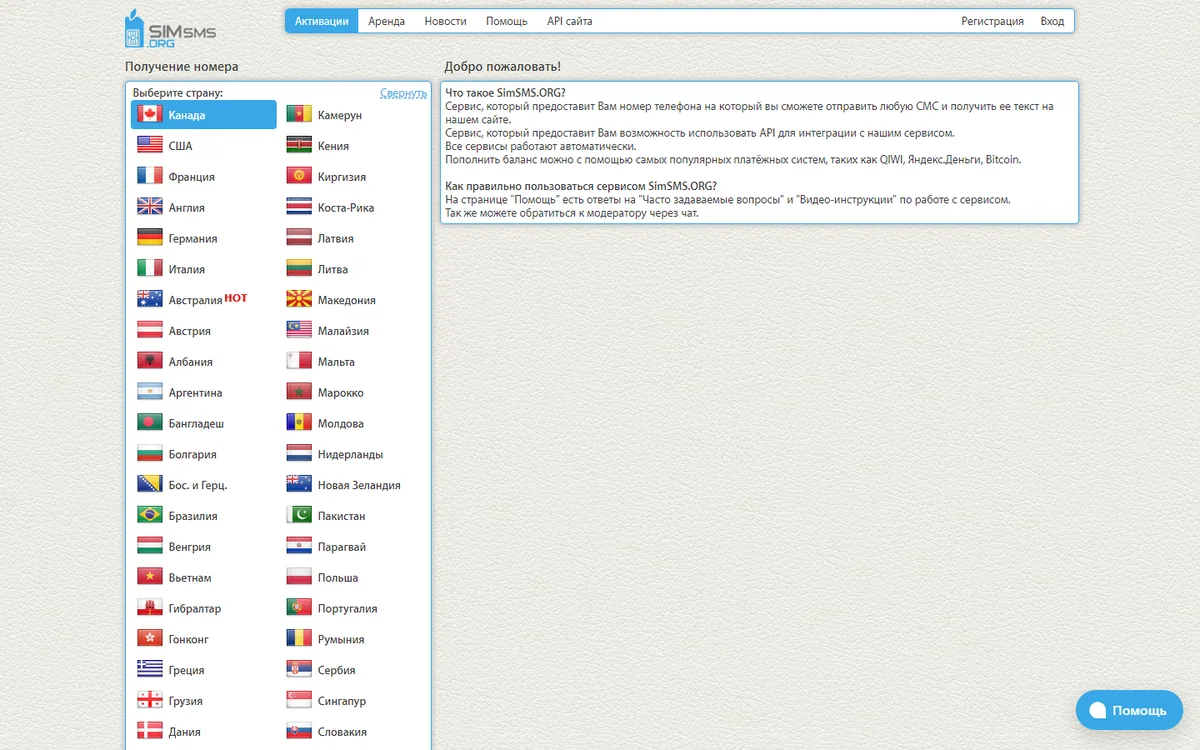
Task: Collapse country list via Свернуть link
Action: (x=403, y=93)
